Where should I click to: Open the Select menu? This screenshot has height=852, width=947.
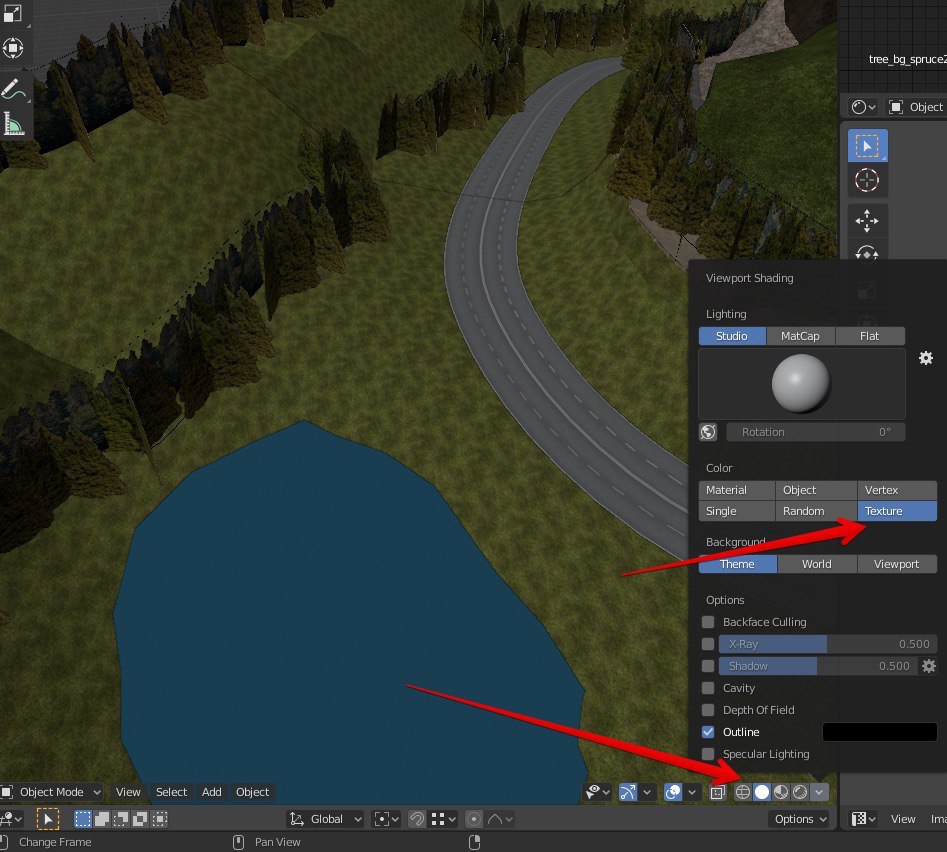pos(172,792)
